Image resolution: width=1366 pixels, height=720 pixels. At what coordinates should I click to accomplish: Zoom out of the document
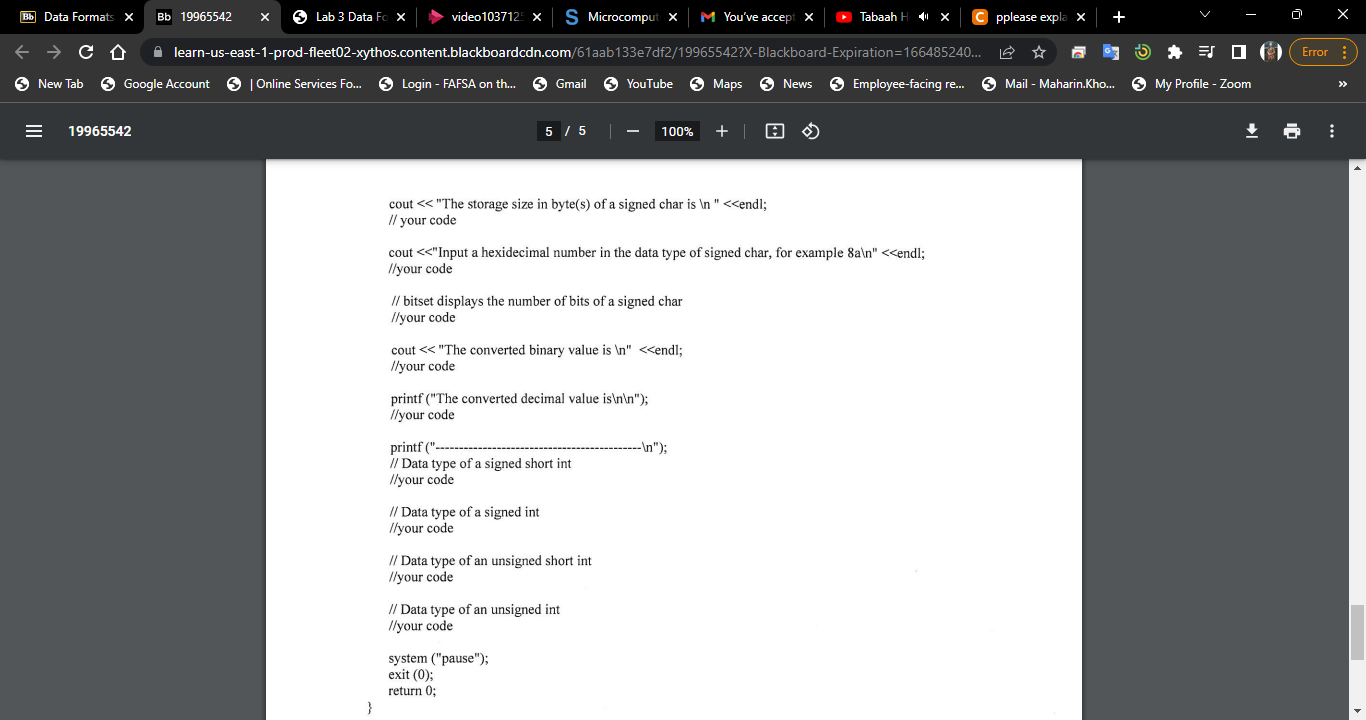tap(632, 130)
